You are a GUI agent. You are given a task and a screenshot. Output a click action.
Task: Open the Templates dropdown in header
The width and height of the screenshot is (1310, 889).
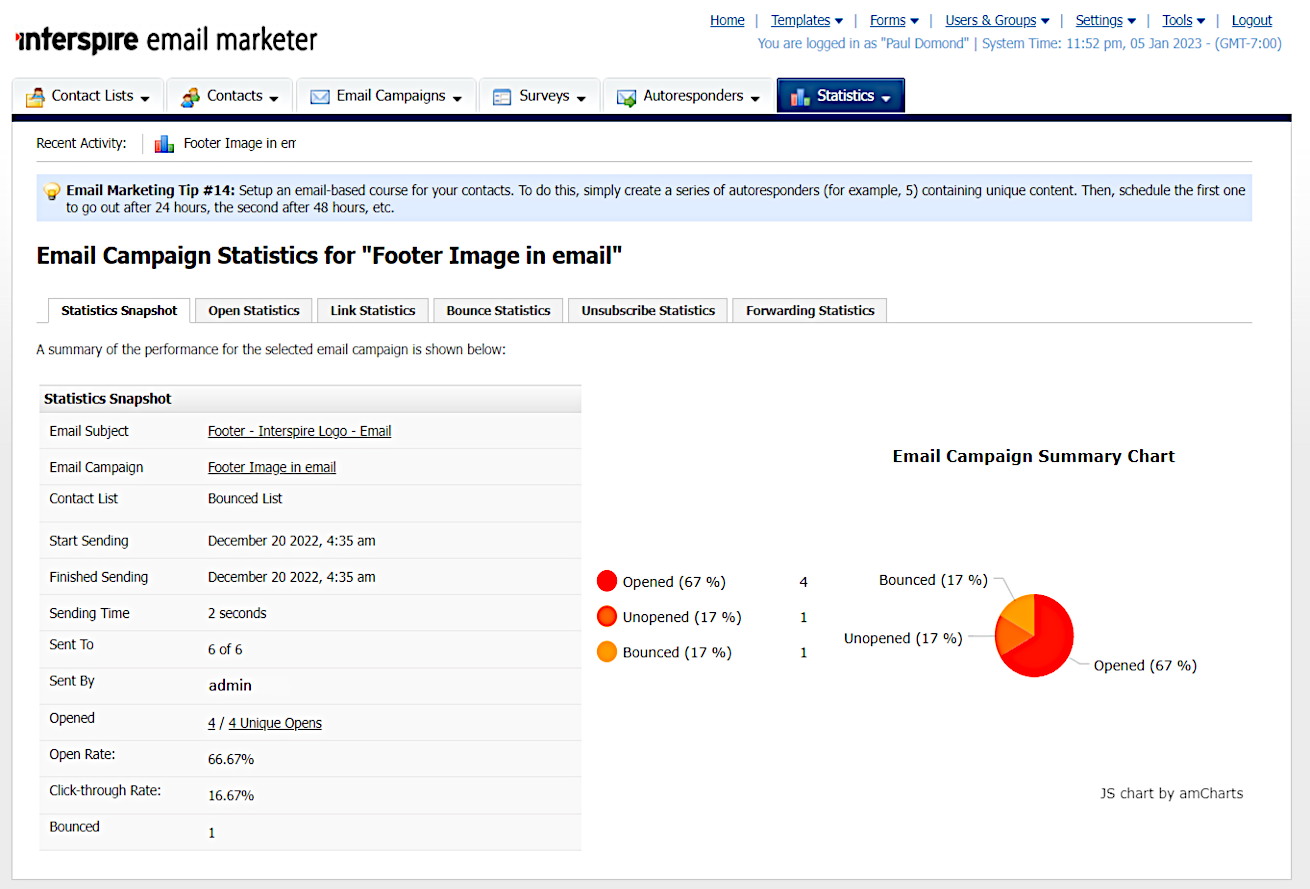pyautogui.click(x=807, y=20)
